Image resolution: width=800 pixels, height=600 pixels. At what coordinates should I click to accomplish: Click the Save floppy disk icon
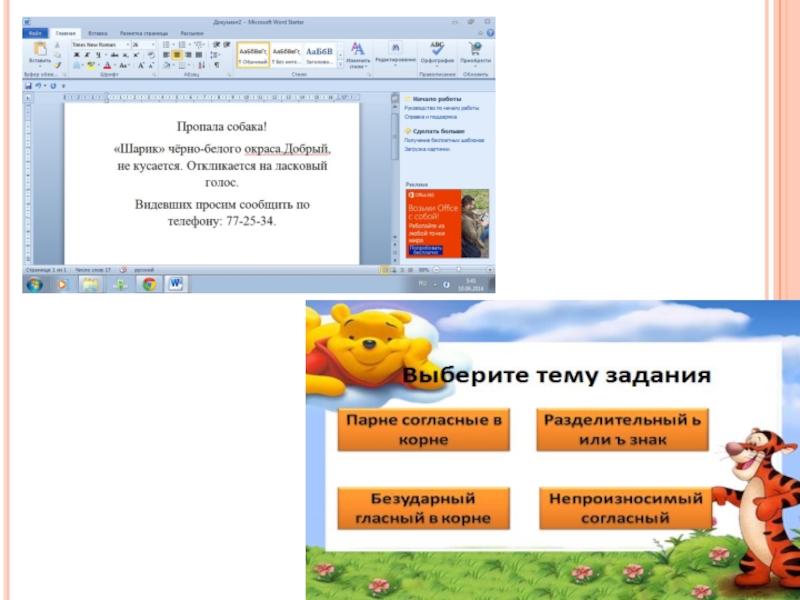pyautogui.click(x=29, y=86)
